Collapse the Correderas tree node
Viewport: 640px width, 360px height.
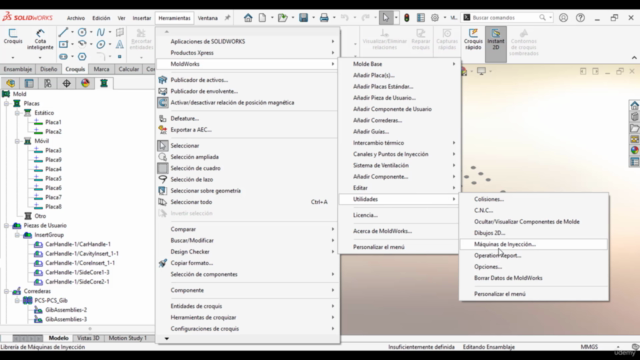pyautogui.click(x=6, y=291)
